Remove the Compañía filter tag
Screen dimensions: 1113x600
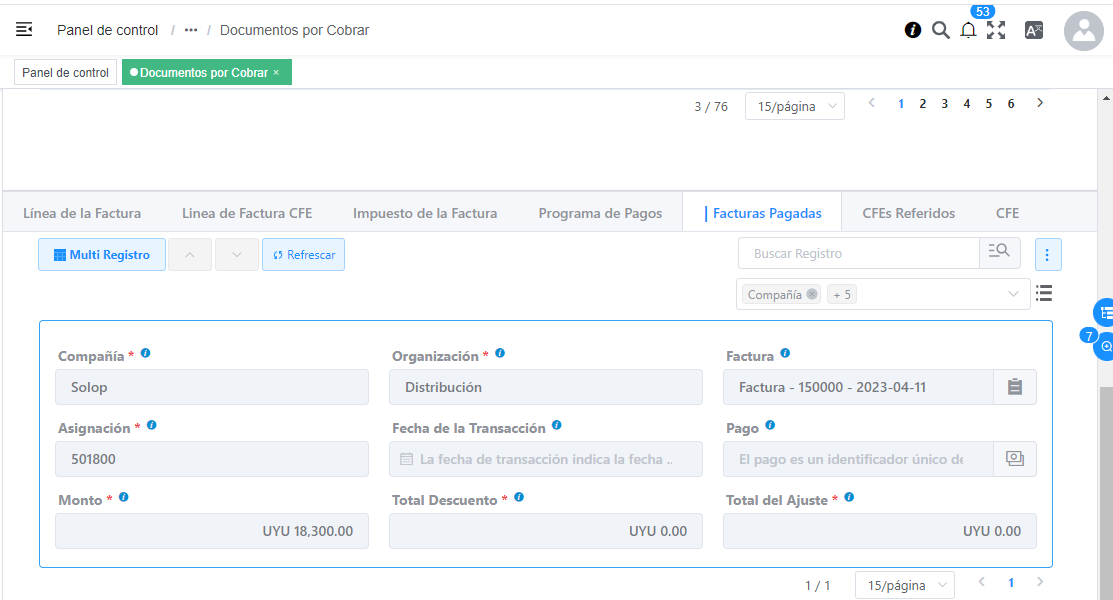[x=812, y=295]
